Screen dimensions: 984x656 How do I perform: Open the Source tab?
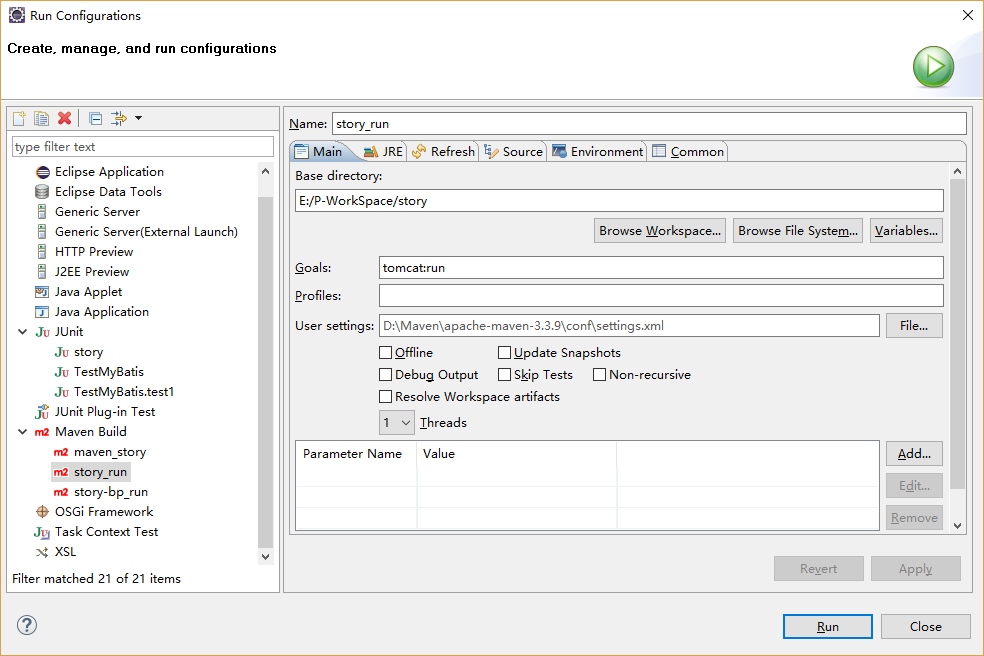[x=514, y=152]
